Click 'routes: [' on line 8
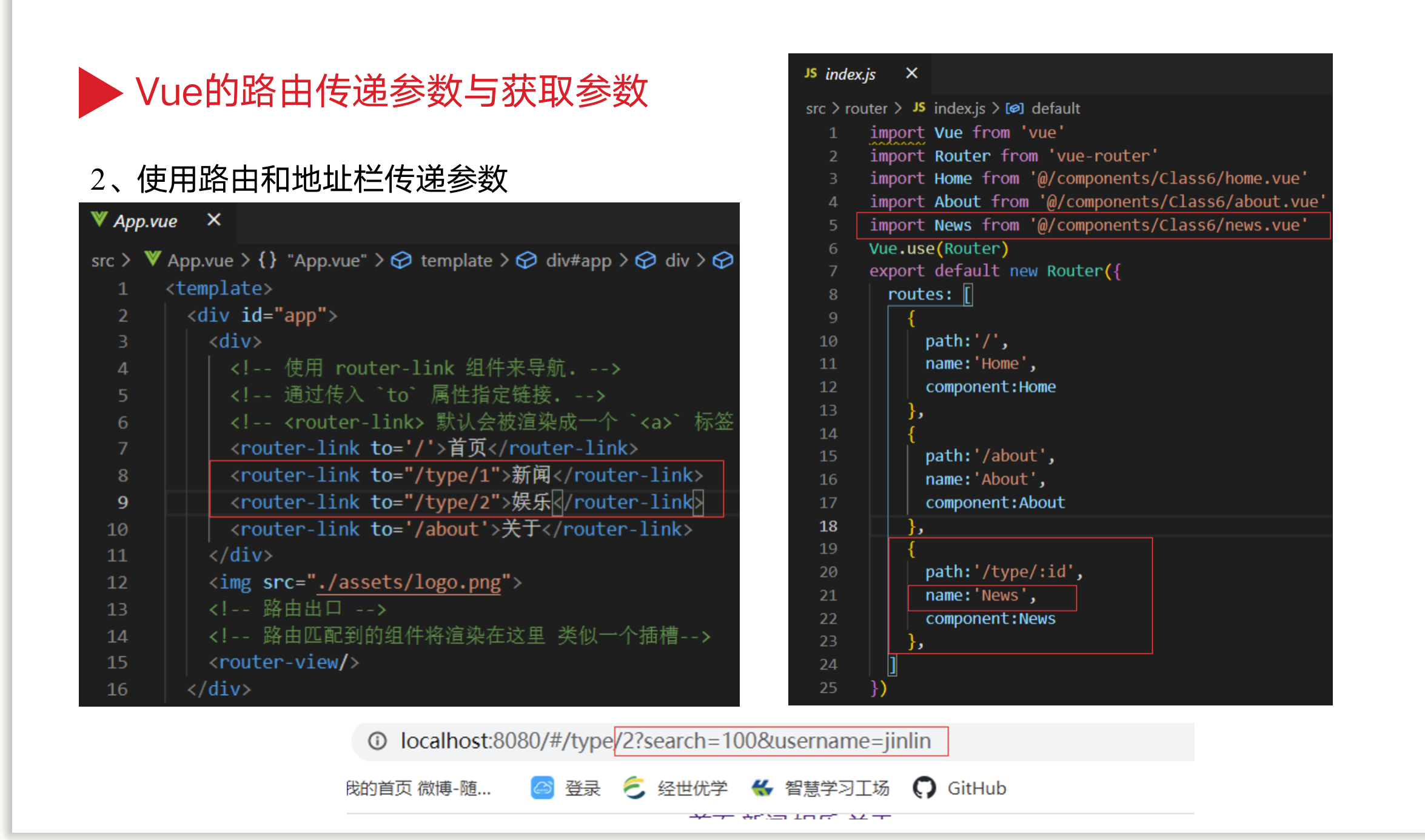The width and height of the screenshot is (1425, 840). (x=930, y=295)
